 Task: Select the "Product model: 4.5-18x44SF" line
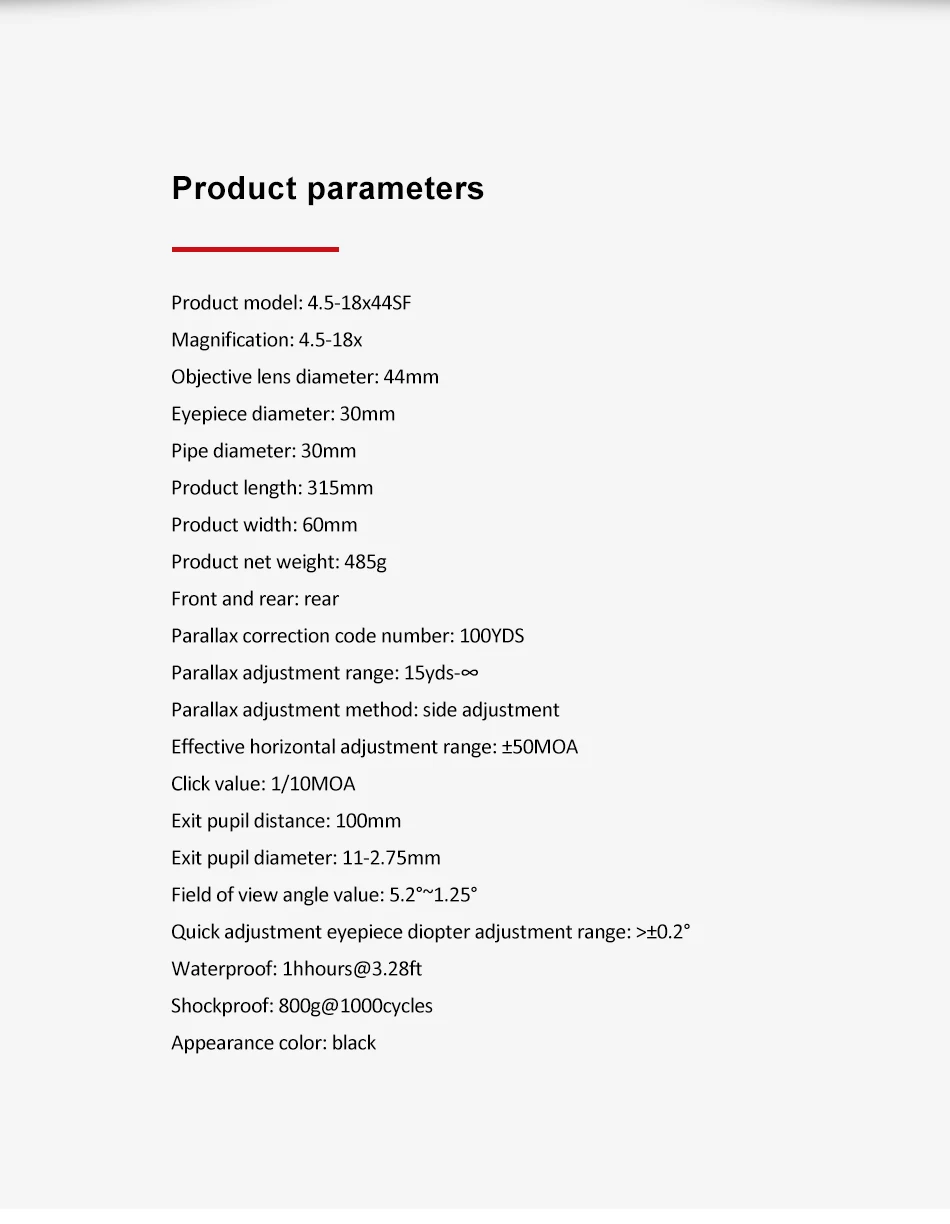[x=291, y=303]
